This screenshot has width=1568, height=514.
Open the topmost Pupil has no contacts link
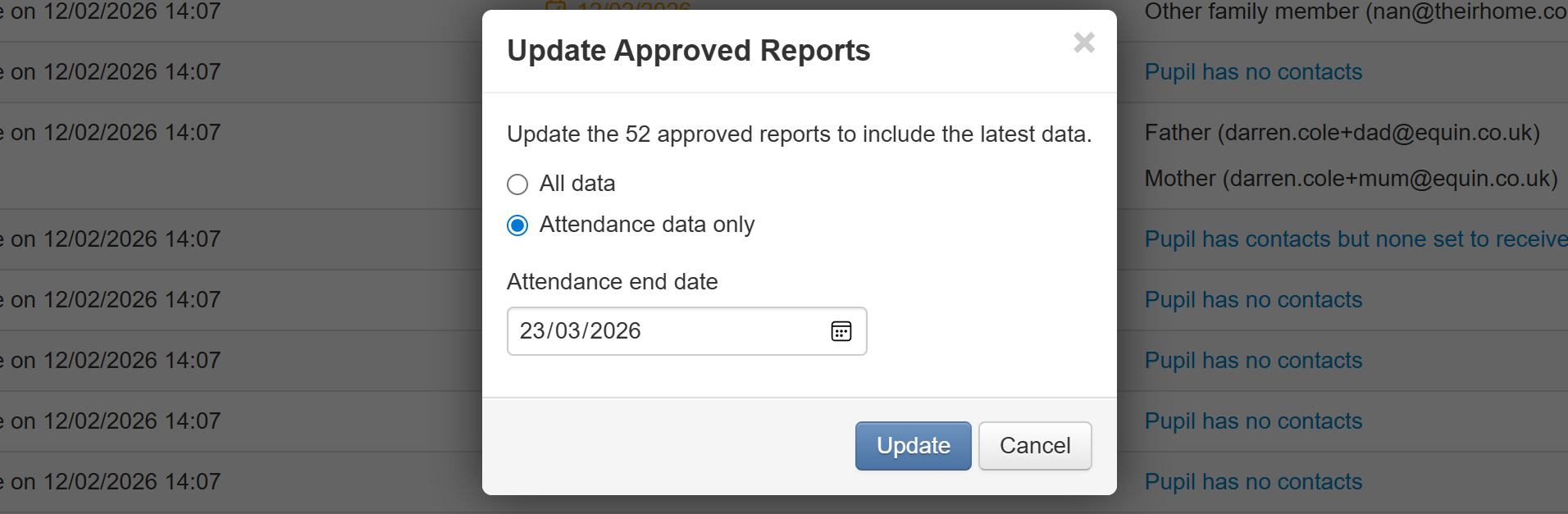[x=1252, y=72]
